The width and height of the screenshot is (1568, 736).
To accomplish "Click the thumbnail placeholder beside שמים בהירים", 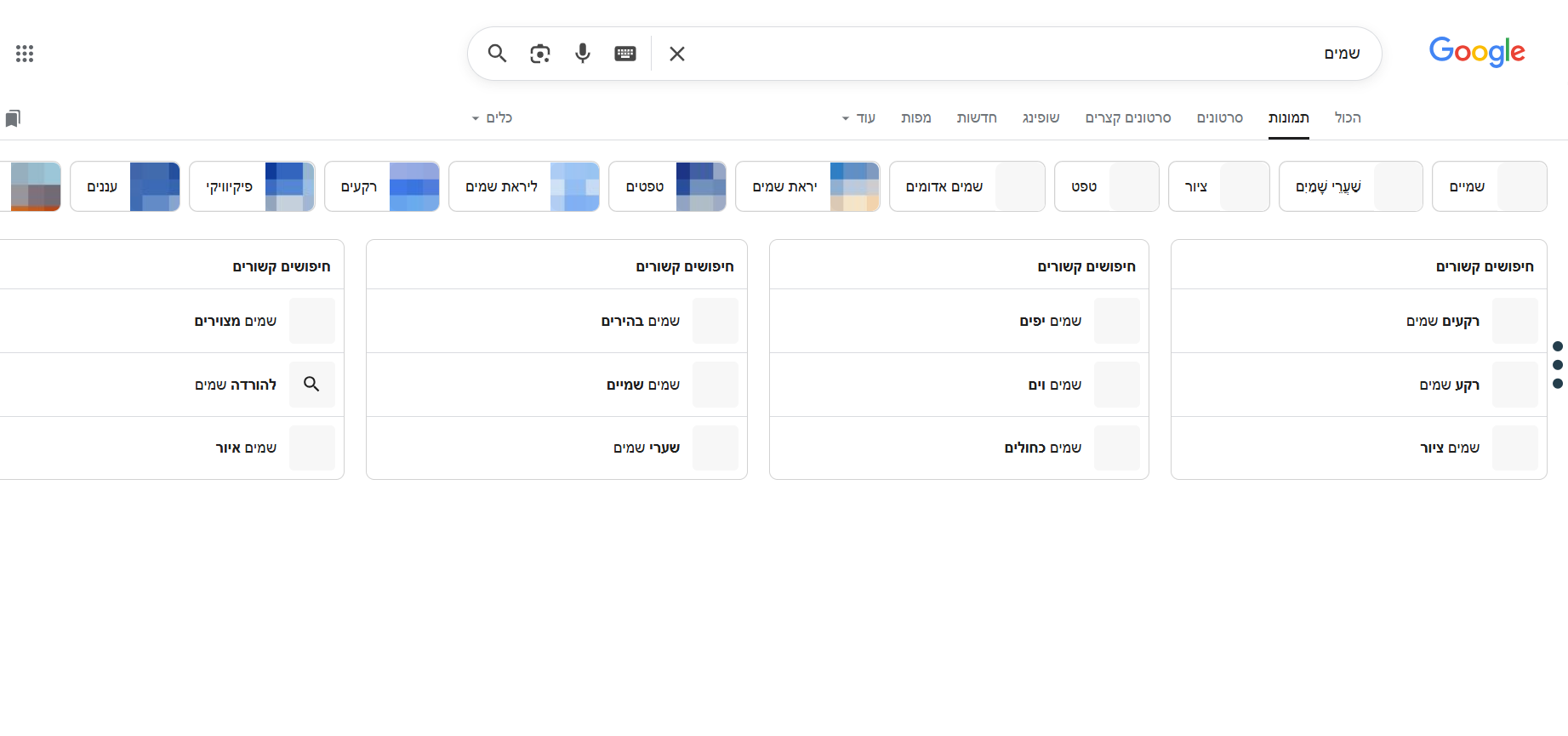I will click(716, 321).
